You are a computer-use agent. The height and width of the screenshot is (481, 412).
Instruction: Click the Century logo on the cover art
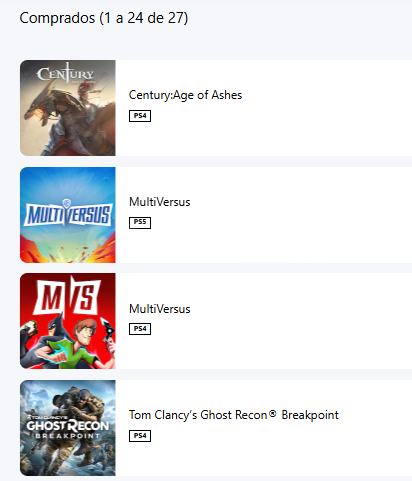65,73
